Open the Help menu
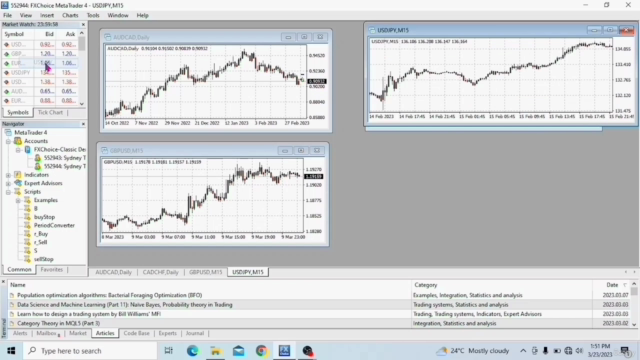Viewport: 640px width, 360px height. (x=142, y=16)
